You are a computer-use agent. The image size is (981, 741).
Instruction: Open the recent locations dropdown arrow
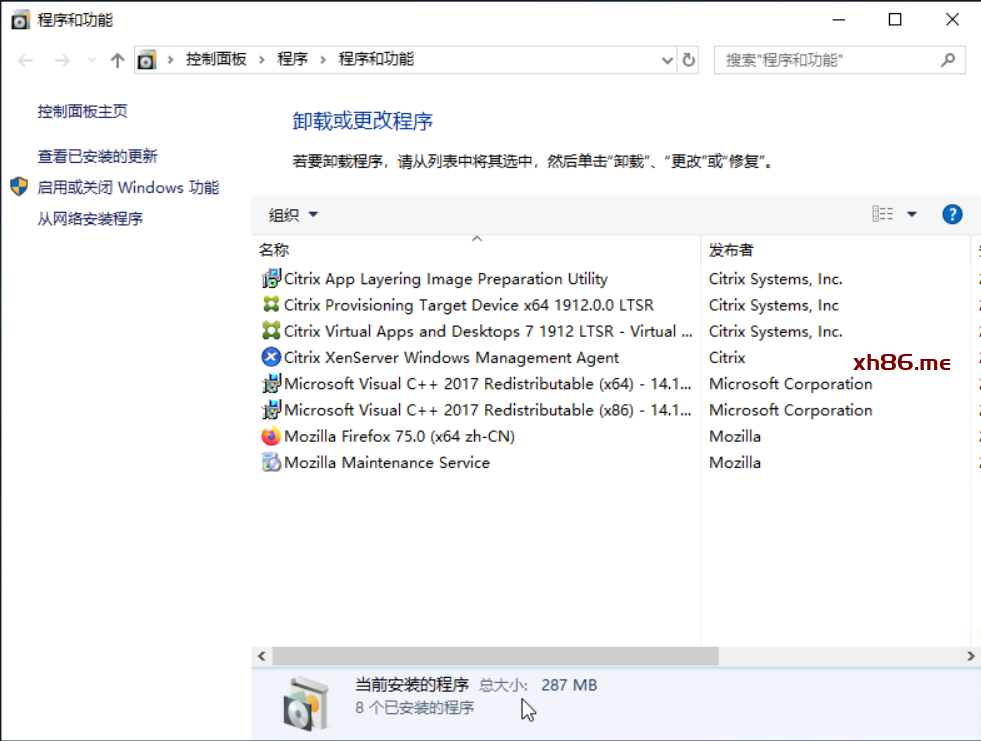point(92,60)
